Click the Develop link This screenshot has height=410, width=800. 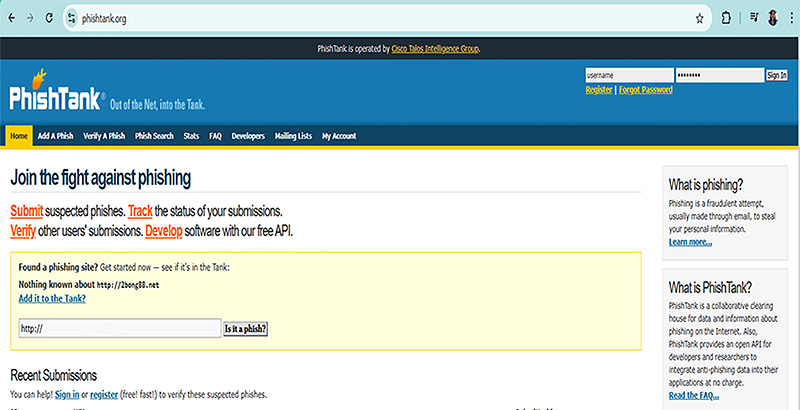164,231
